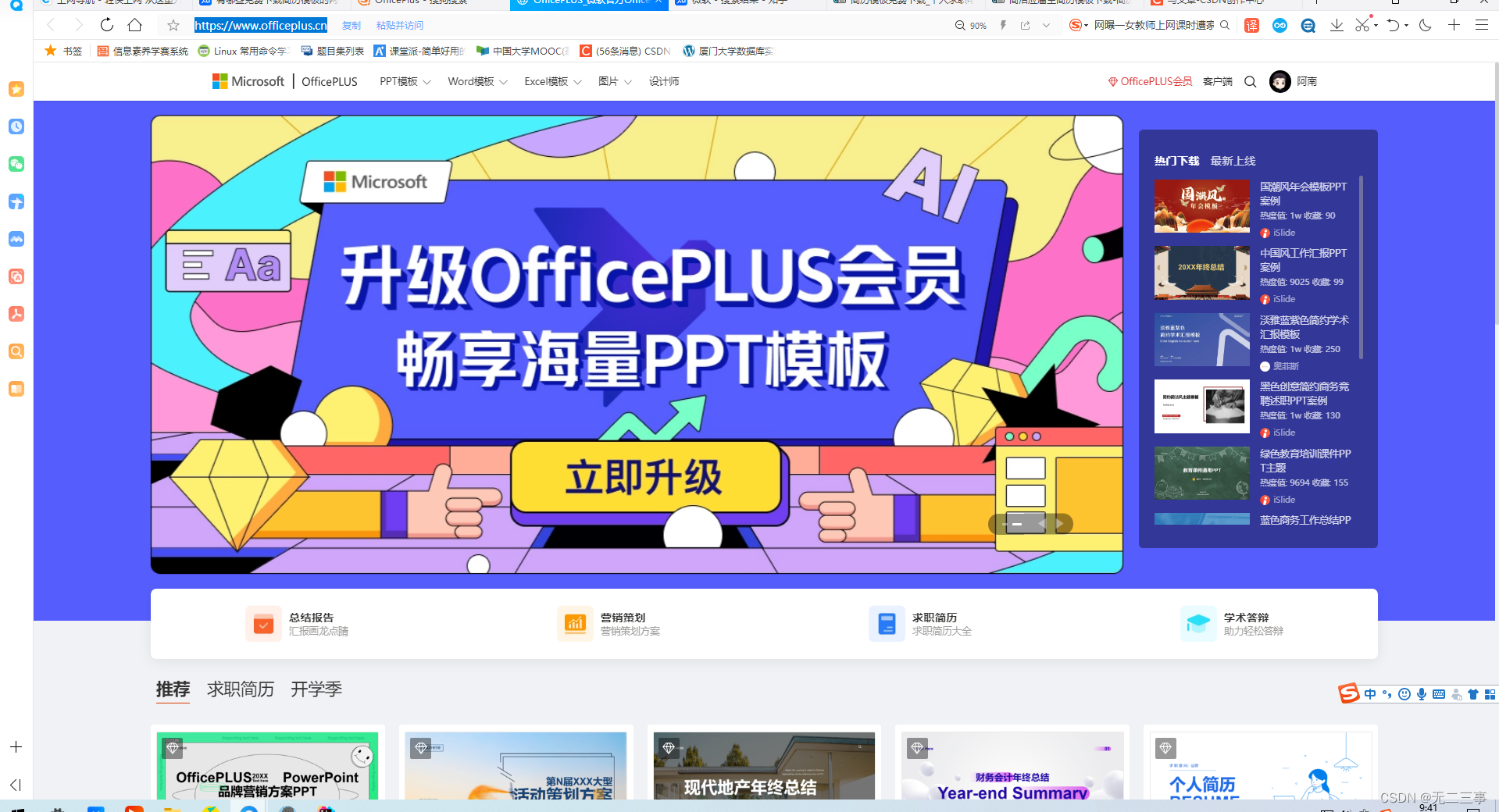Screen dimensions: 1499x812
Task: Click 粘贴并访问 in address bar
Action: (400, 26)
